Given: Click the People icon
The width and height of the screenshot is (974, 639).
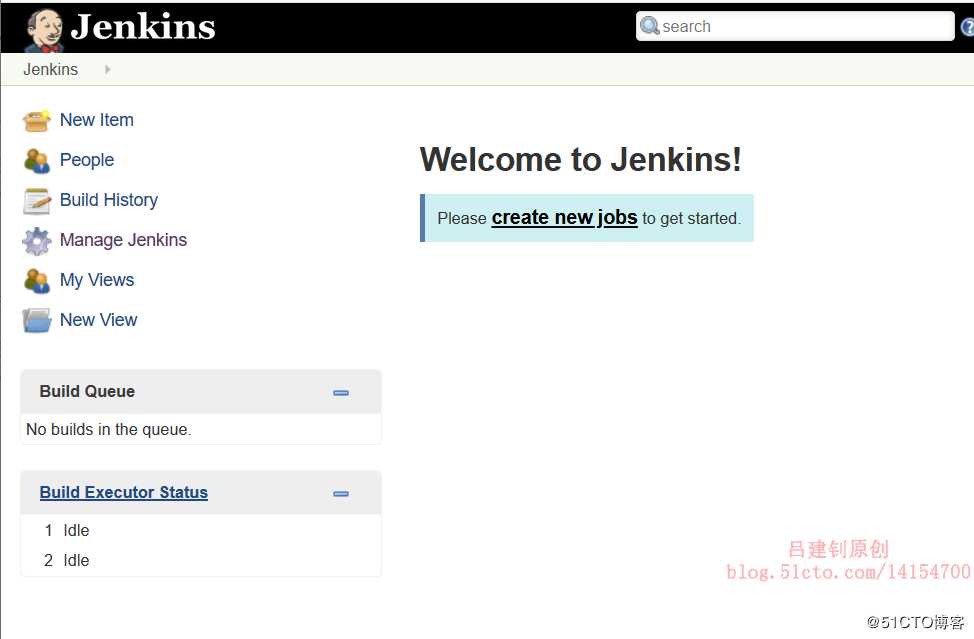Looking at the screenshot, I should [x=37, y=161].
